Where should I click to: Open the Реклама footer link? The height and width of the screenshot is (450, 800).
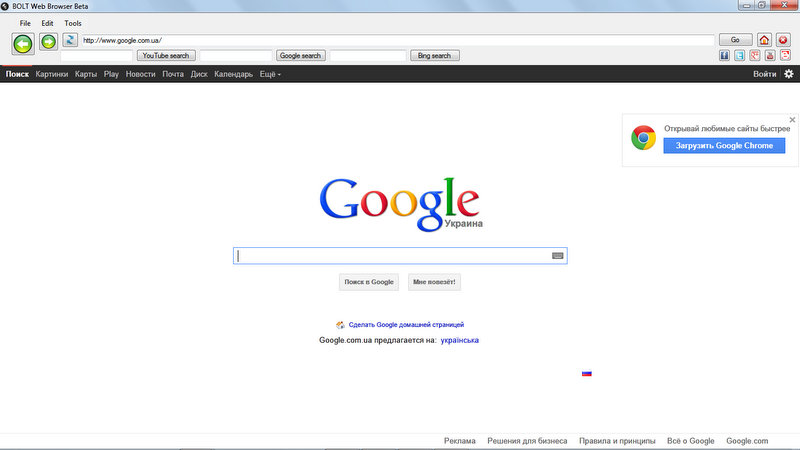[460, 441]
